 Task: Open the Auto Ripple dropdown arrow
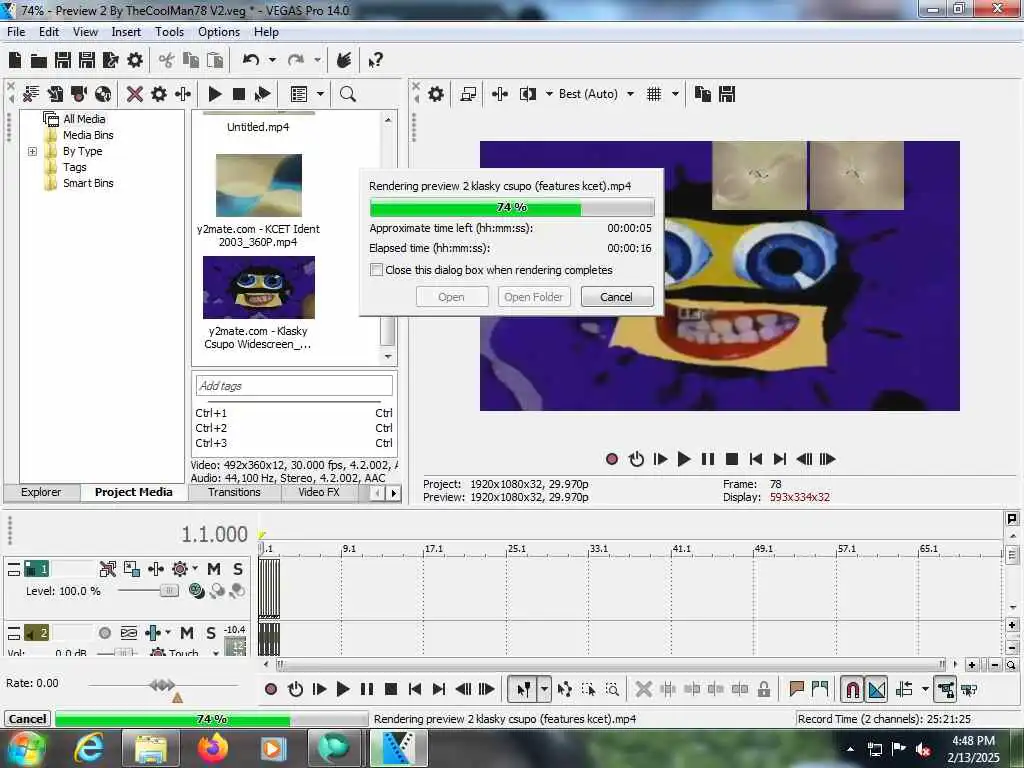click(x=925, y=689)
